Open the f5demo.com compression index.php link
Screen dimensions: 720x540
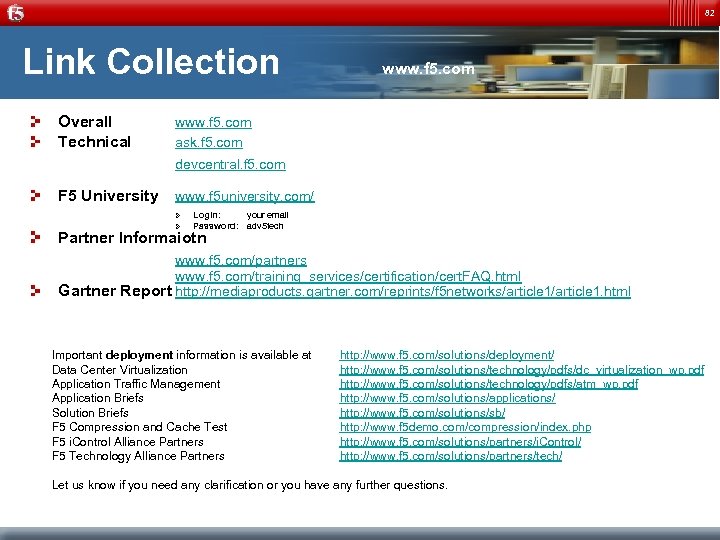click(x=465, y=427)
